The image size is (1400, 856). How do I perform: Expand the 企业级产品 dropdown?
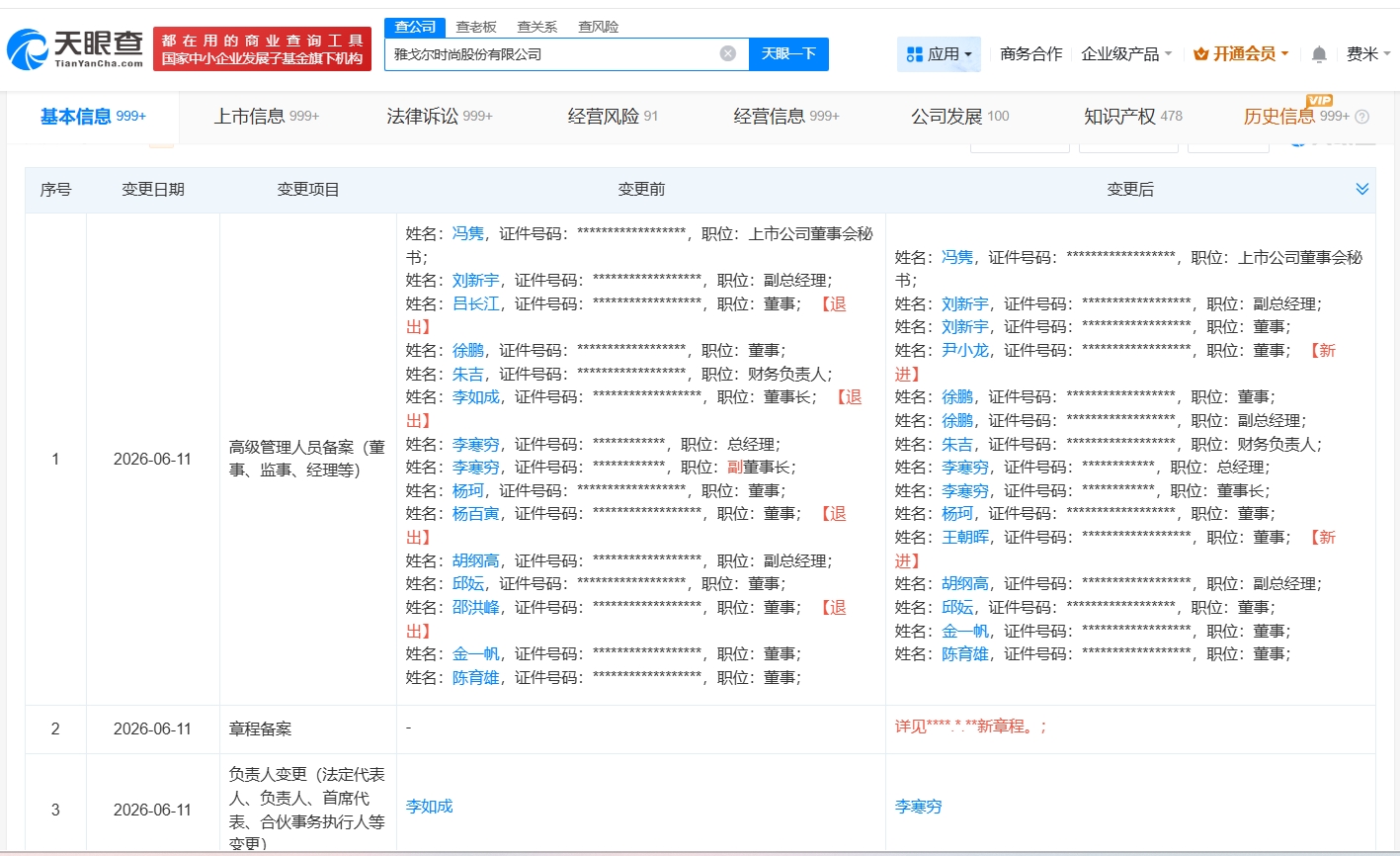[1127, 54]
